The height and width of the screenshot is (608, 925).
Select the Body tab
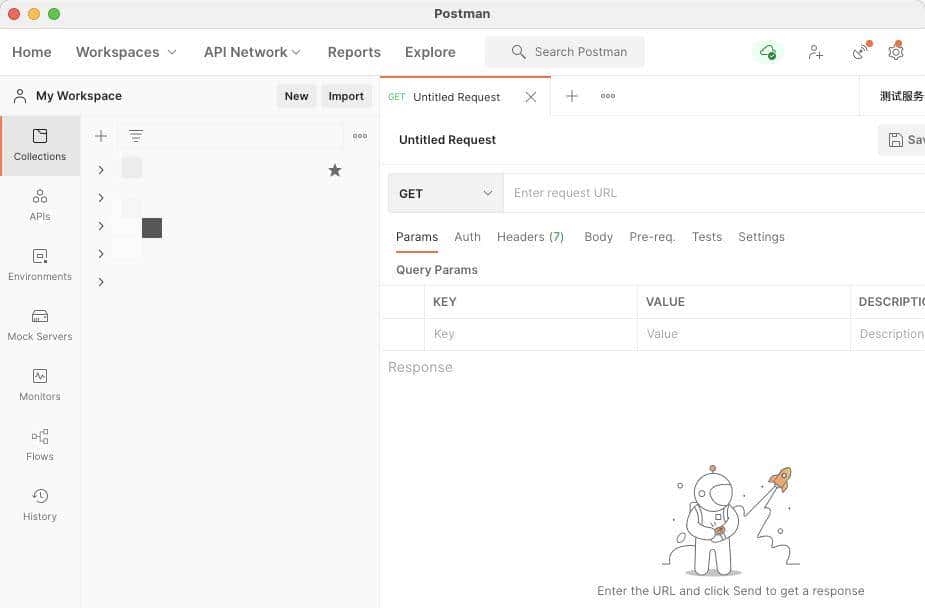[x=598, y=237]
